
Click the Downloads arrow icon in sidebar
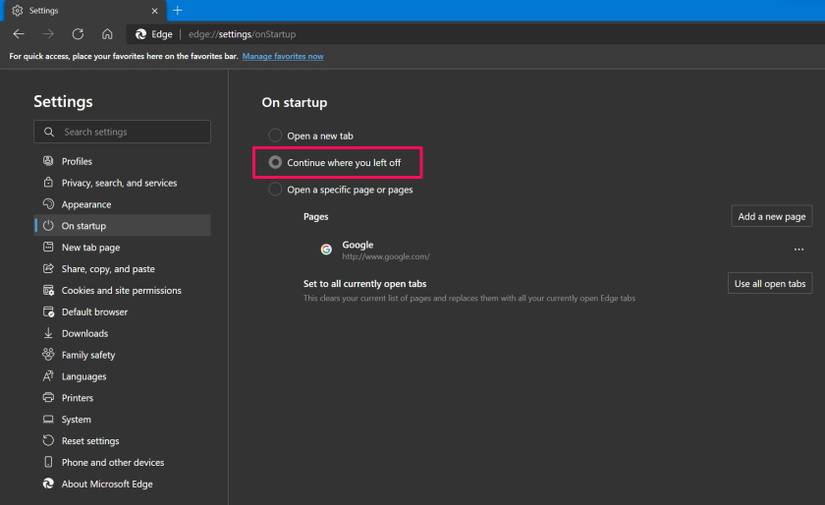point(48,333)
